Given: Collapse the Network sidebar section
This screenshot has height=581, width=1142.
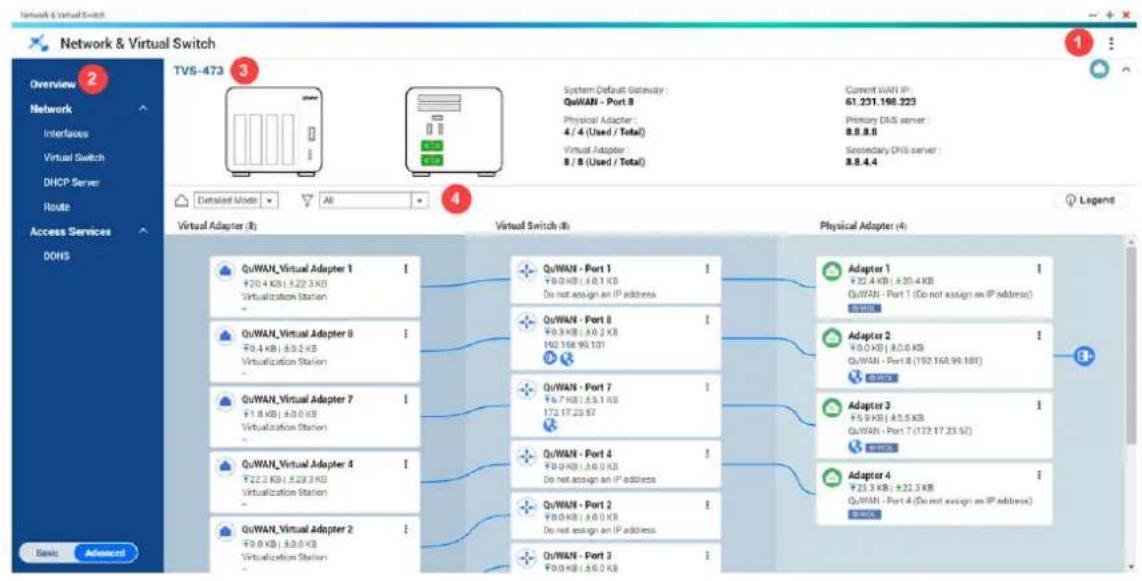Looking at the screenshot, I should click(x=143, y=109).
